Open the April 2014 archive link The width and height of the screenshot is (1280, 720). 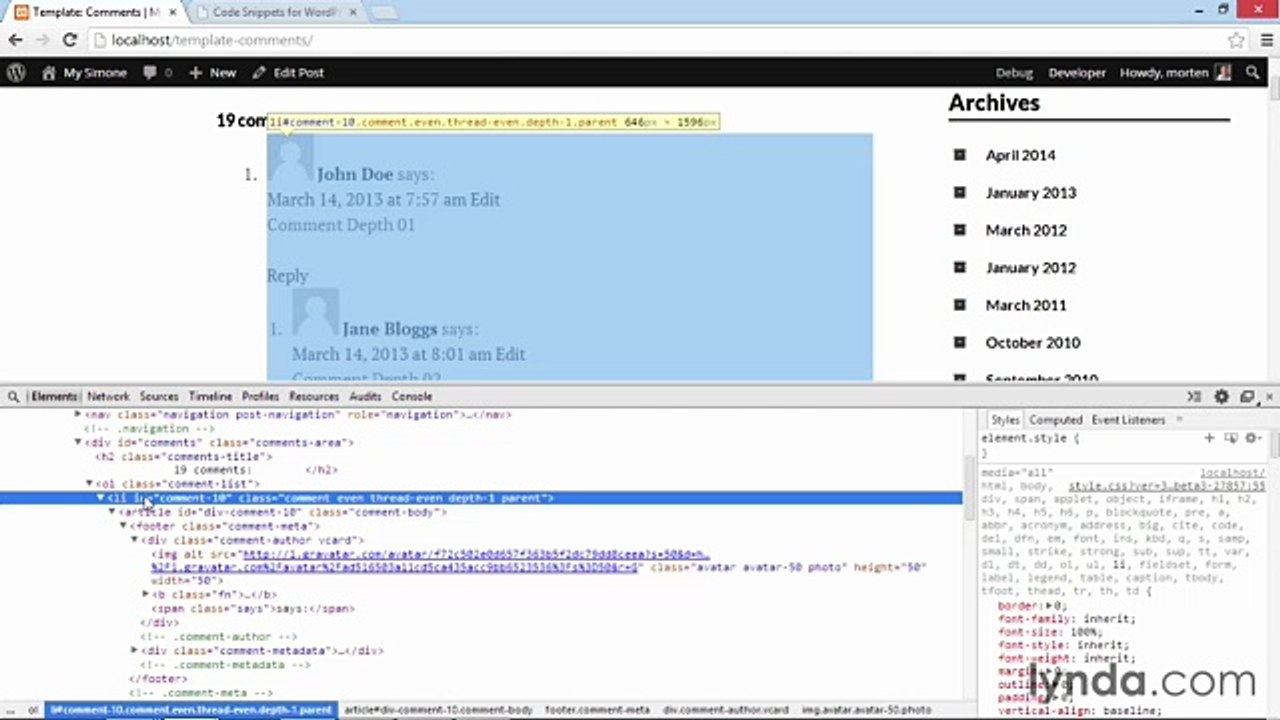[x=1020, y=155]
